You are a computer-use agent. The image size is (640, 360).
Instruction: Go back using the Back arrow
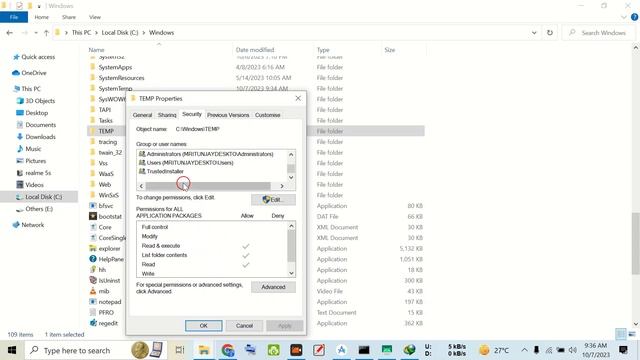tap(10, 33)
